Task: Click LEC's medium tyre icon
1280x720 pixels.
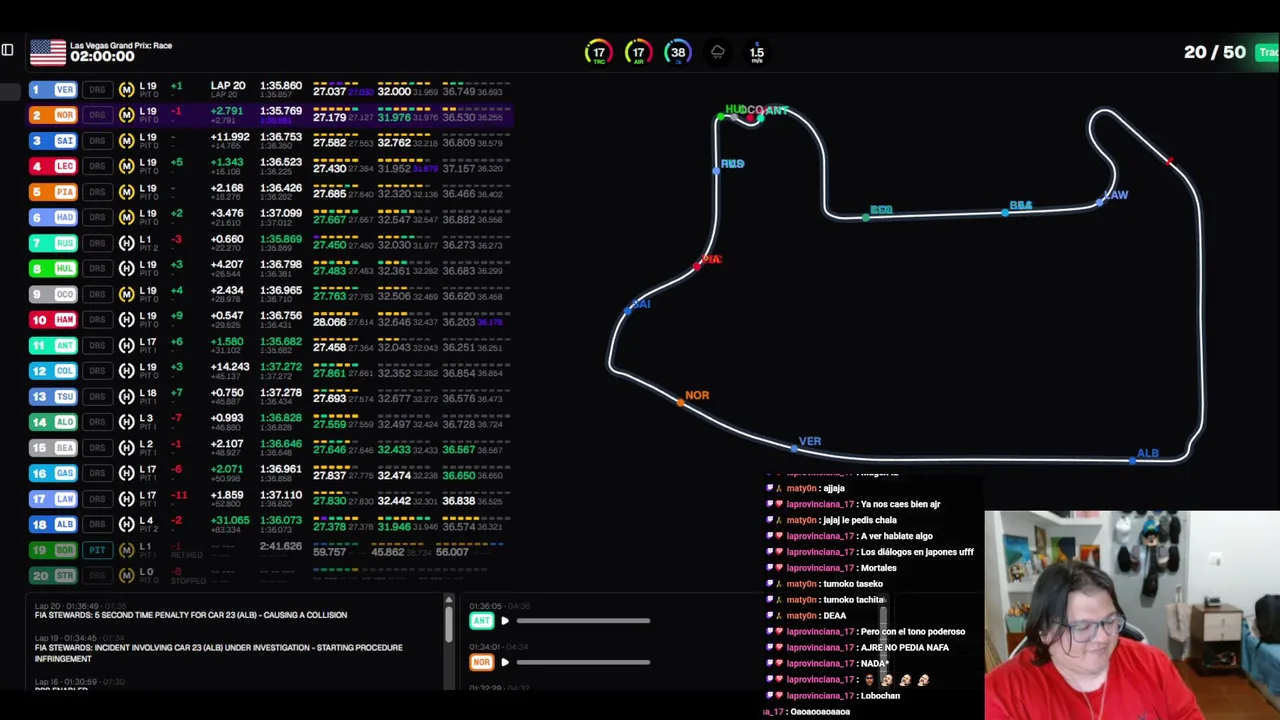Action: (x=126, y=166)
